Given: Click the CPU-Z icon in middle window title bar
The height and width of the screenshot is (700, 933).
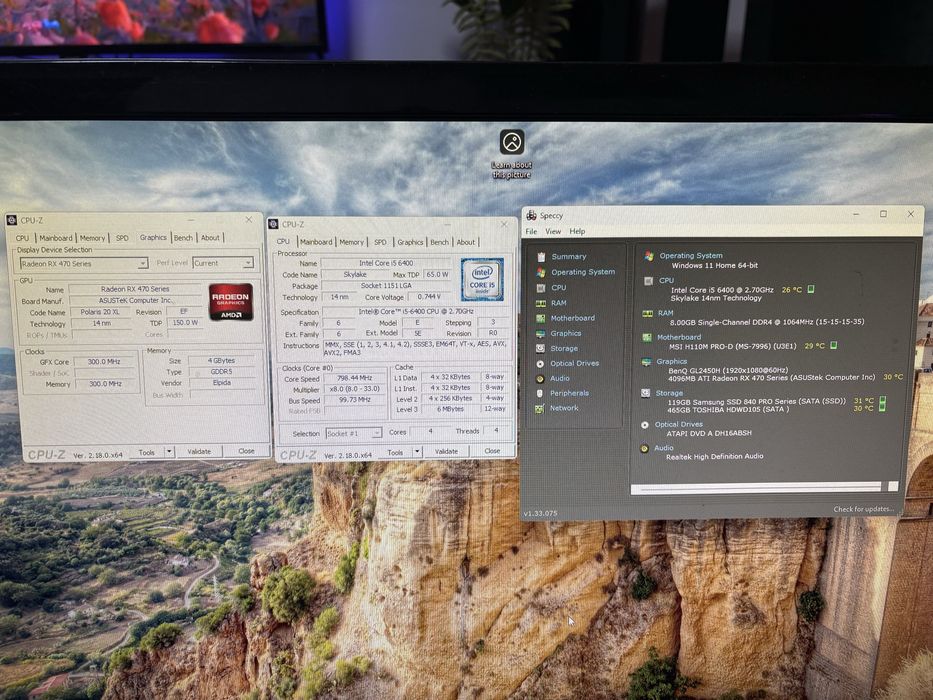Looking at the screenshot, I should pyautogui.click(x=274, y=224).
